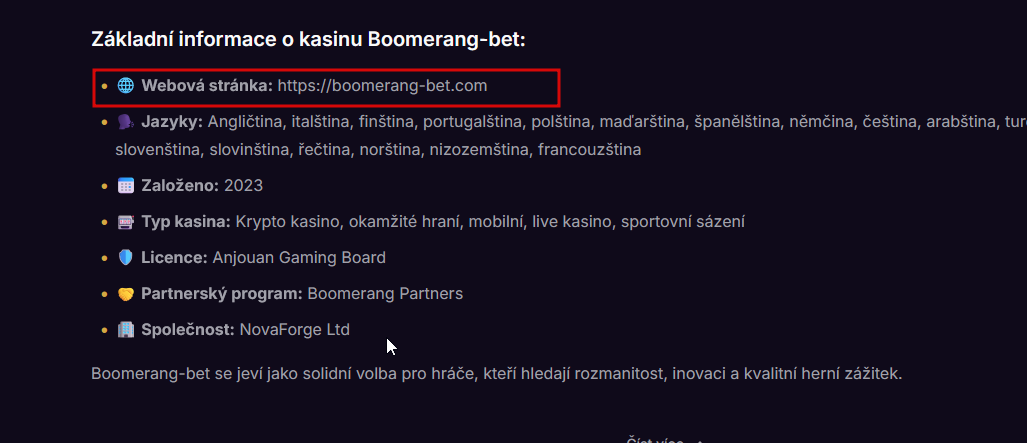
Task: Click the Partnerský program label
Action: pyautogui.click(x=221, y=294)
